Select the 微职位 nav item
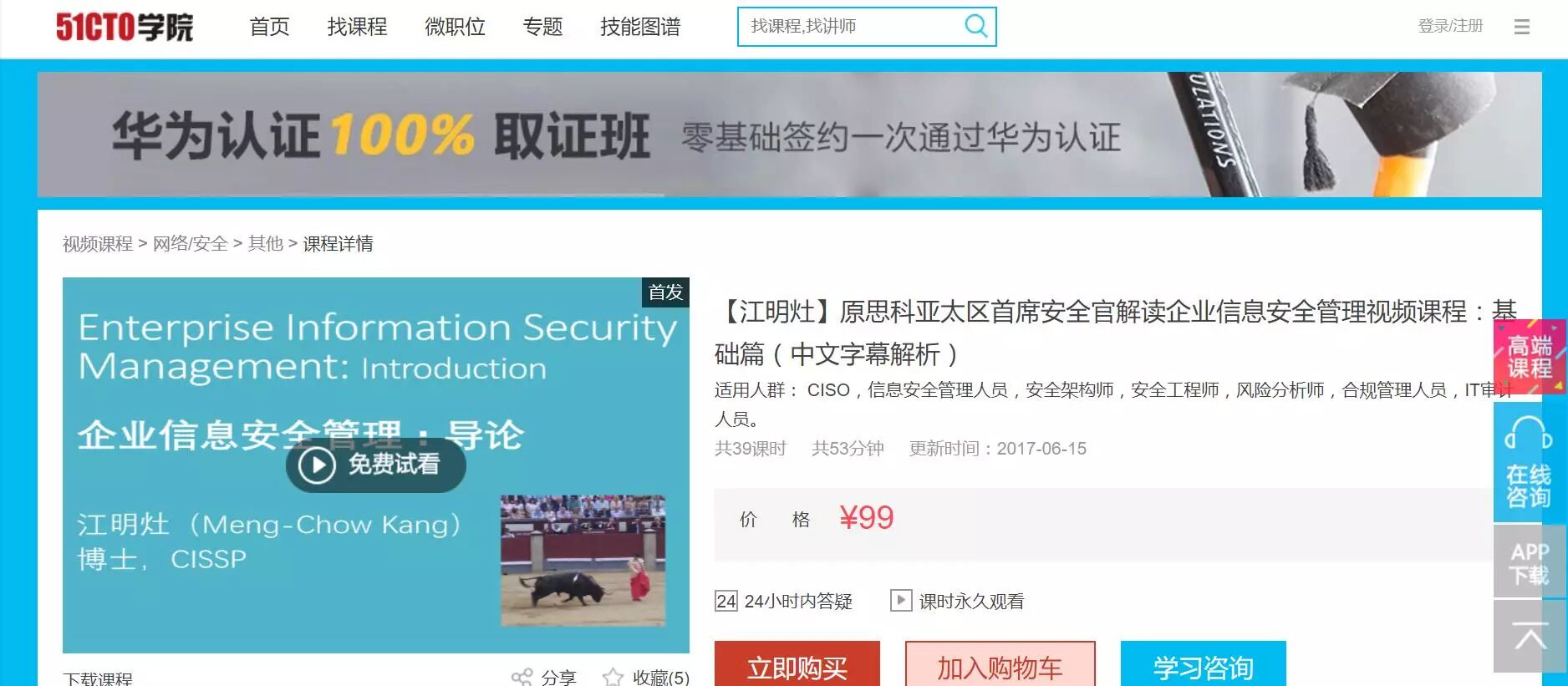This screenshot has width=1568, height=686. (x=455, y=27)
